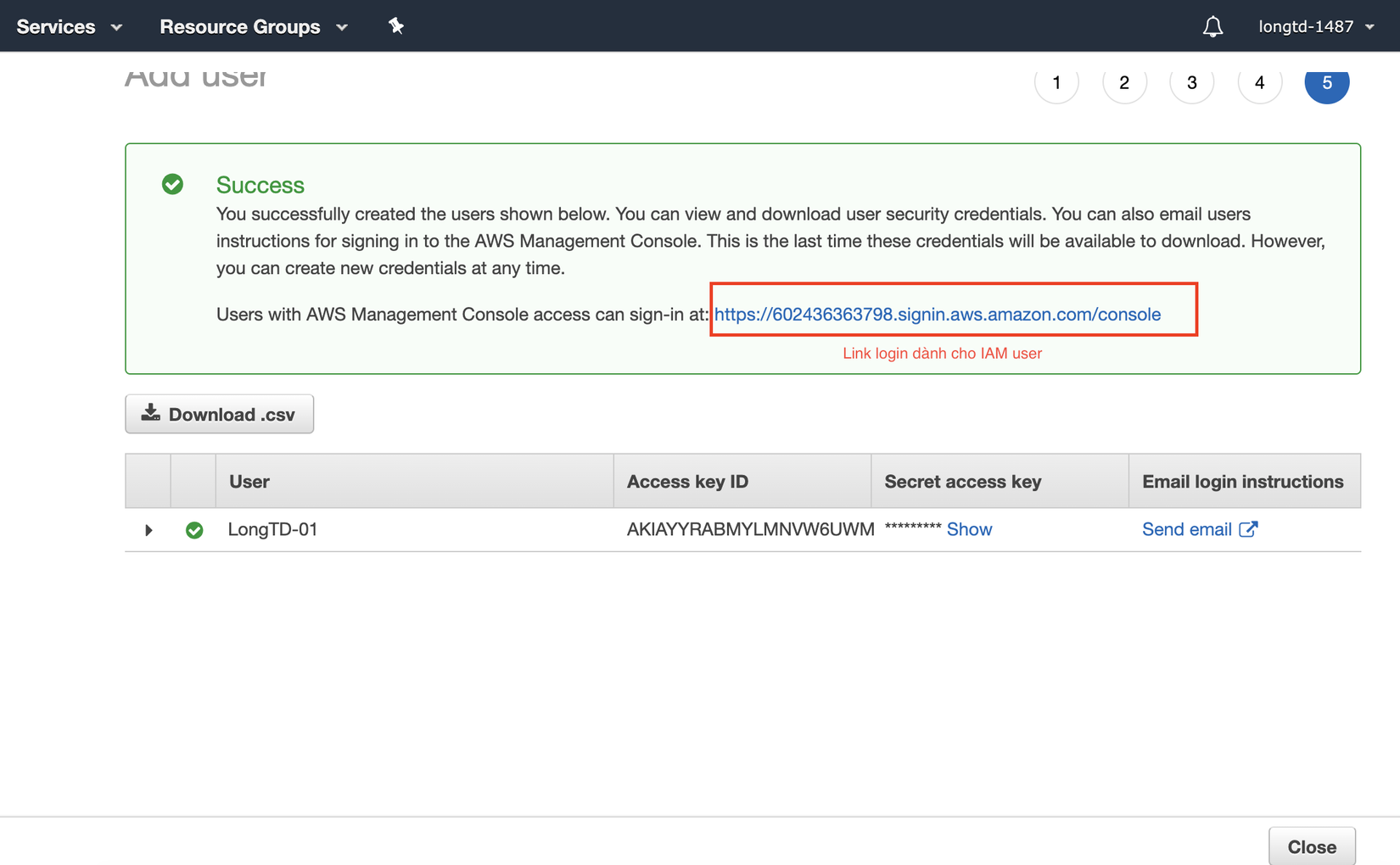
Task: Jump to wizard step 3
Action: coord(1191,83)
